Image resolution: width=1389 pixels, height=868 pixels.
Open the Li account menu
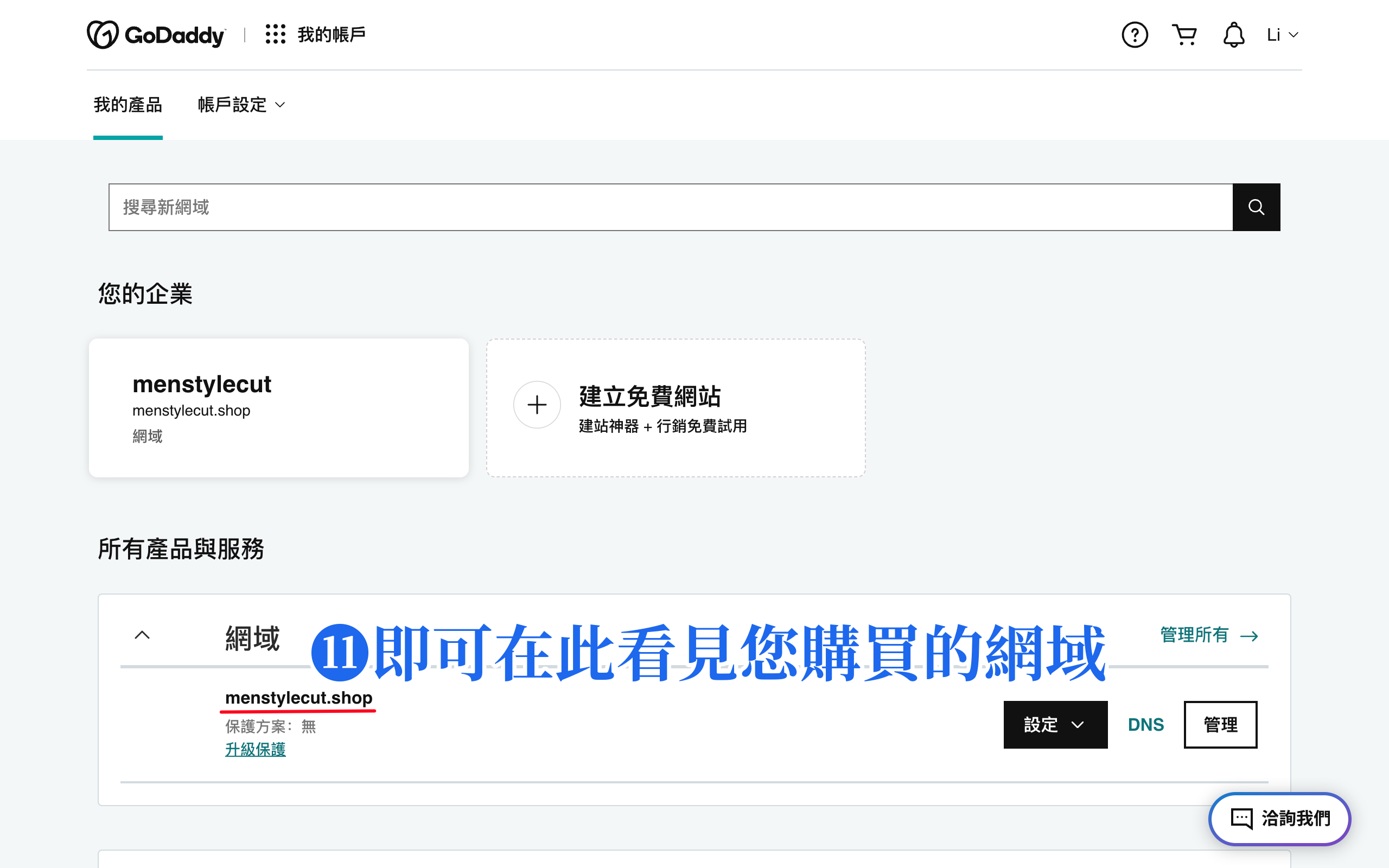(x=1282, y=35)
